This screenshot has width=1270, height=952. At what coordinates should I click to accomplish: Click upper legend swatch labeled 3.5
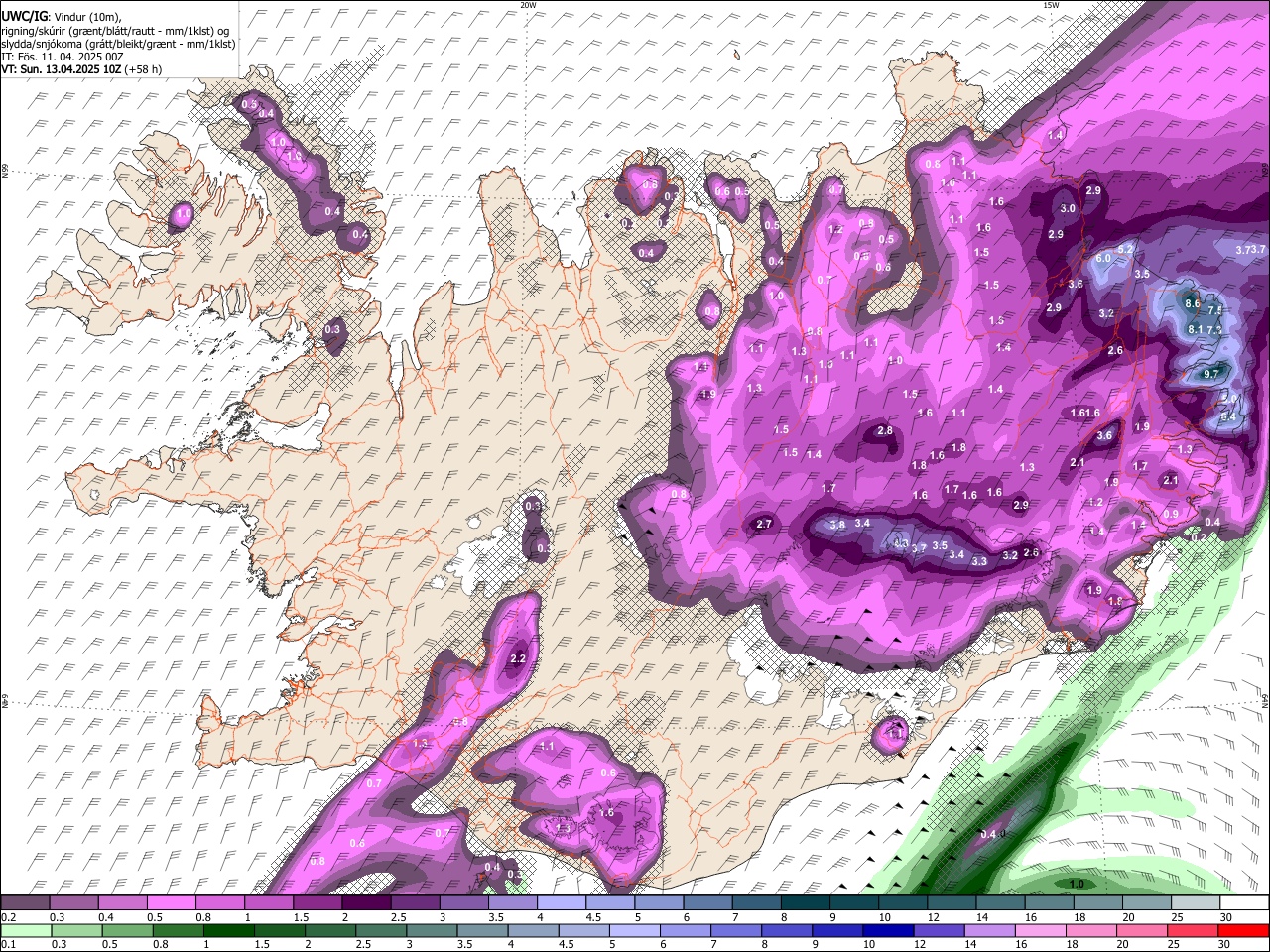point(512,903)
